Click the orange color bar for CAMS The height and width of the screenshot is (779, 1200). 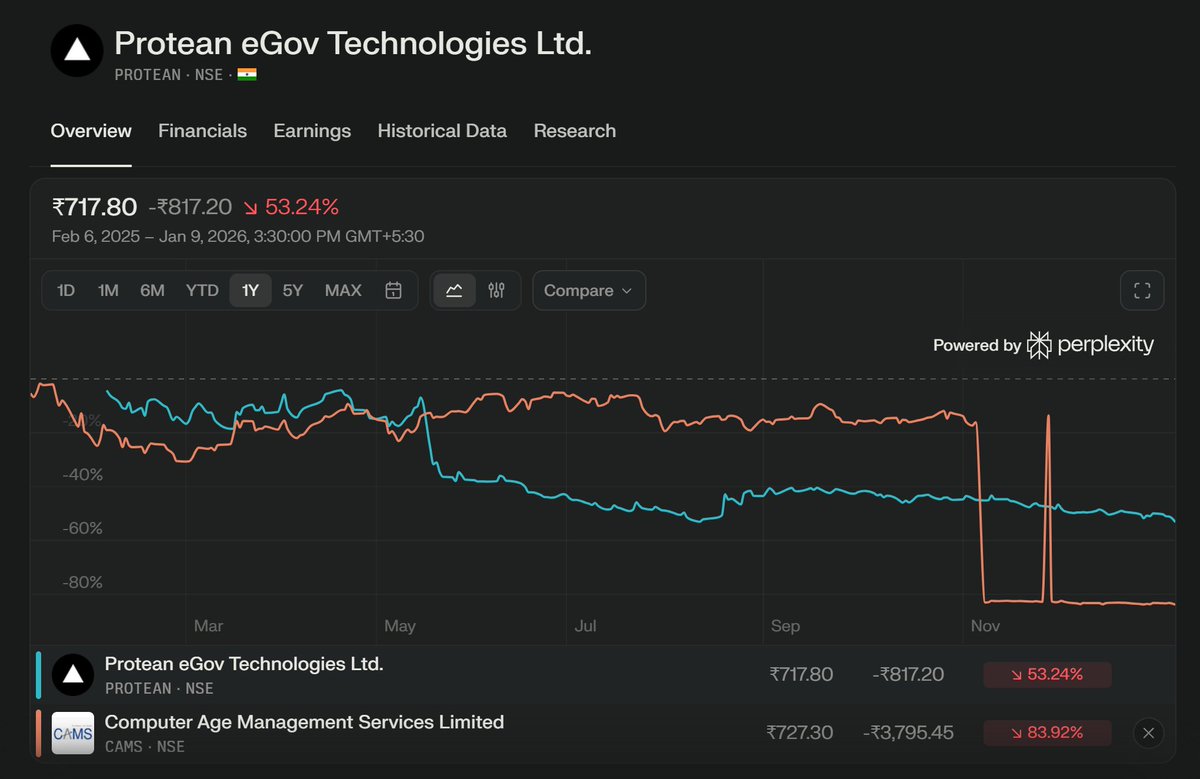[38, 733]
